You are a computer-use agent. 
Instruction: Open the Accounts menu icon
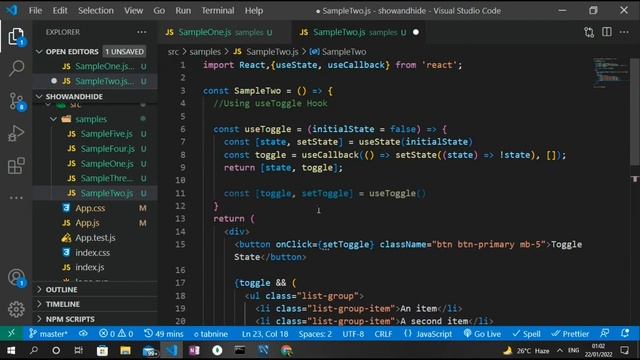tap(16, 278)
